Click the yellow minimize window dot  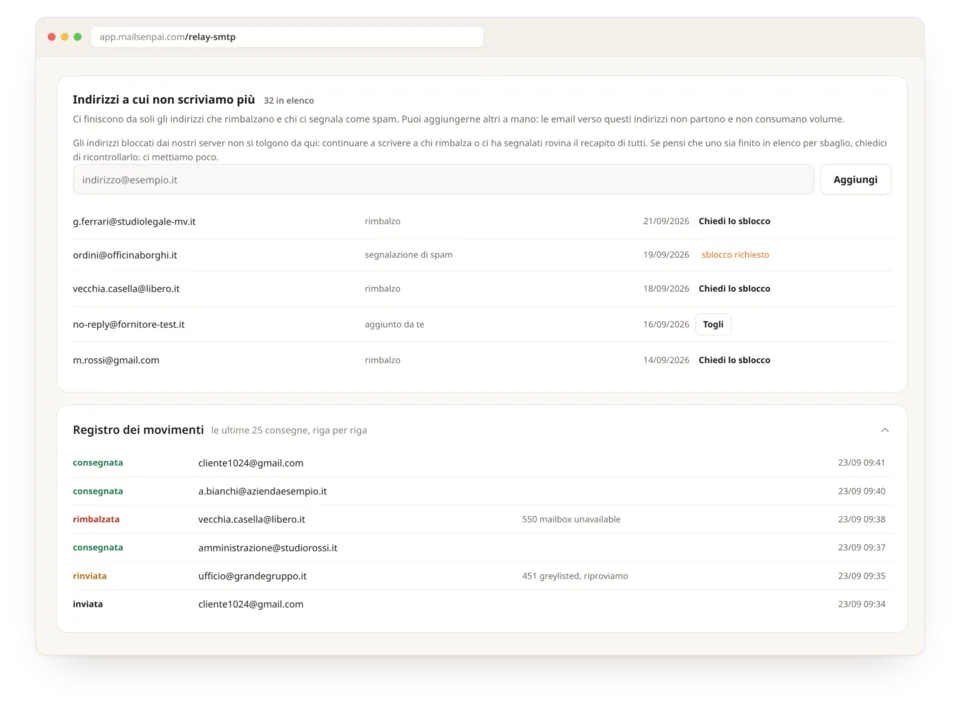point(64,37)
